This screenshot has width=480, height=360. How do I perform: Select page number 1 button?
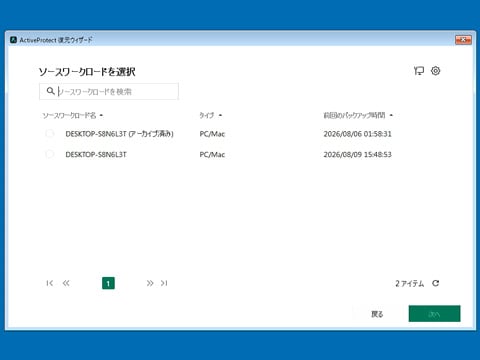point(108,283)
